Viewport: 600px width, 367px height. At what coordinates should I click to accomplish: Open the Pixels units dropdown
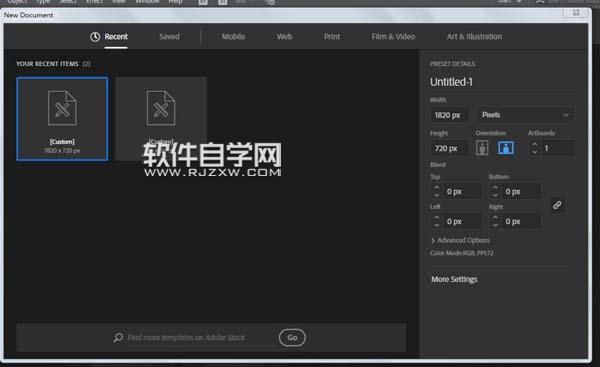(x=525, y=115)
